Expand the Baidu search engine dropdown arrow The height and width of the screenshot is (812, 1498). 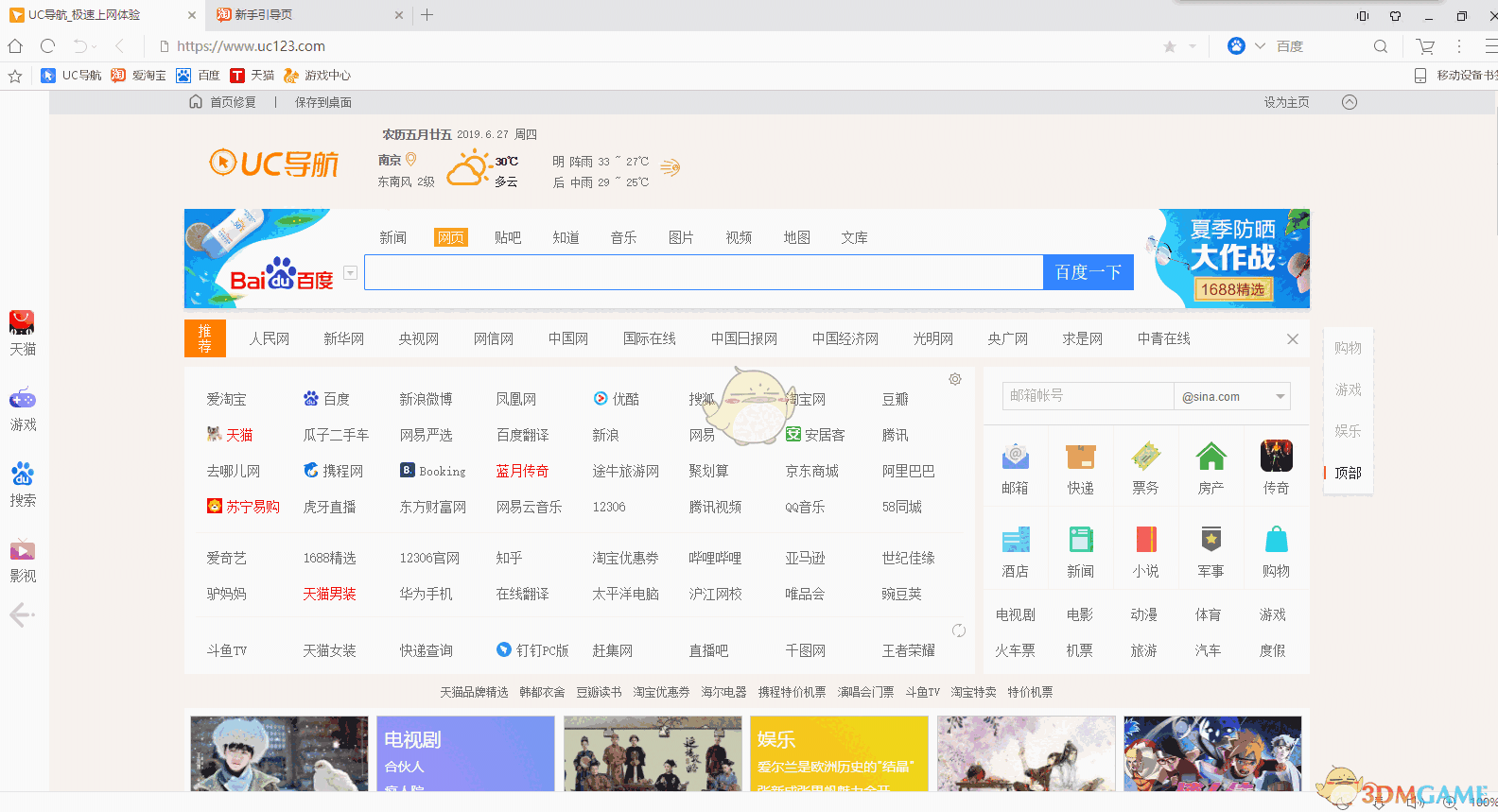click(350, 273)
